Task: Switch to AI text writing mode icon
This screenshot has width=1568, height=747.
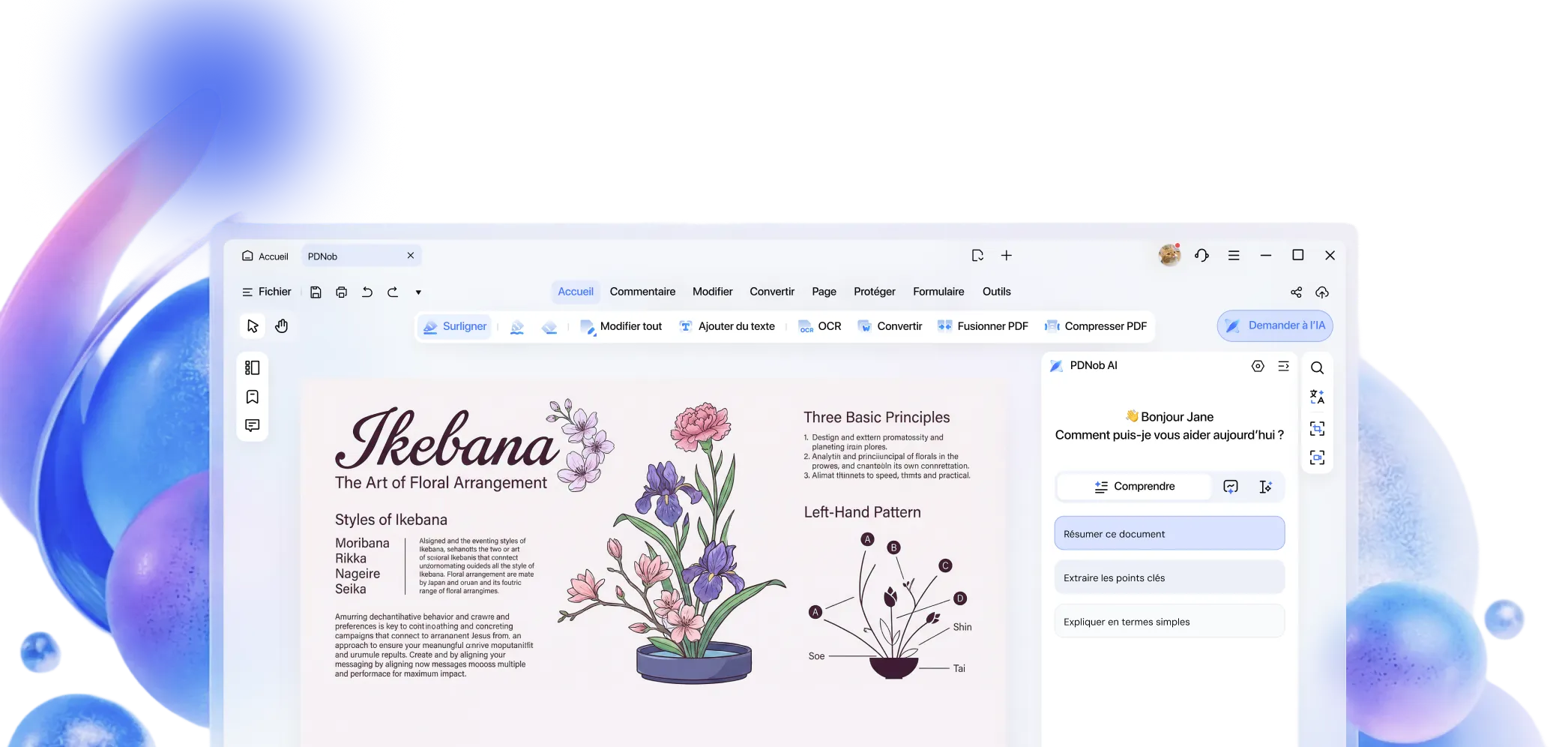Action: pyautogui.click(x=1265, y=487)
